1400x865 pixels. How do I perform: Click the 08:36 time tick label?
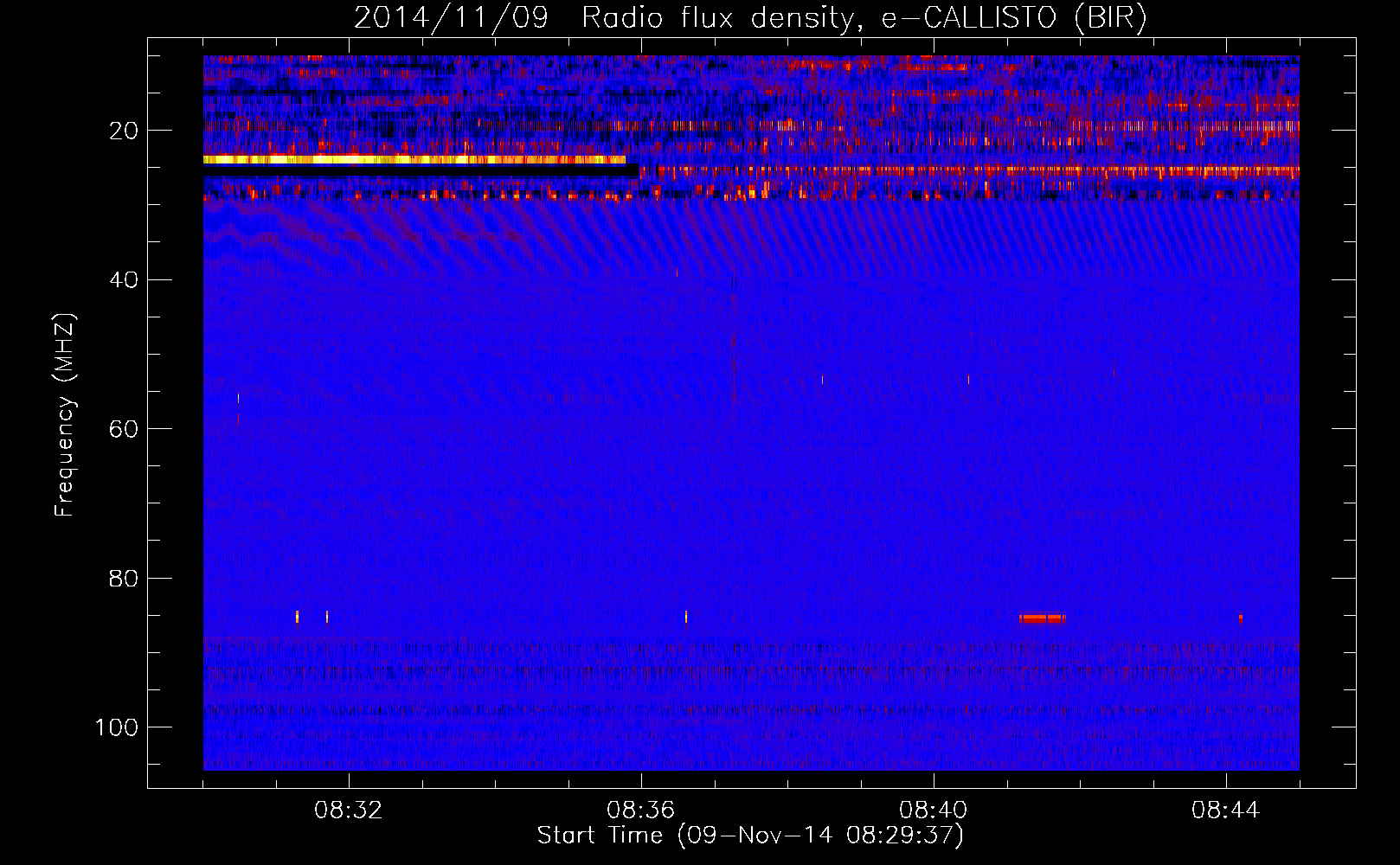(641, 811)
